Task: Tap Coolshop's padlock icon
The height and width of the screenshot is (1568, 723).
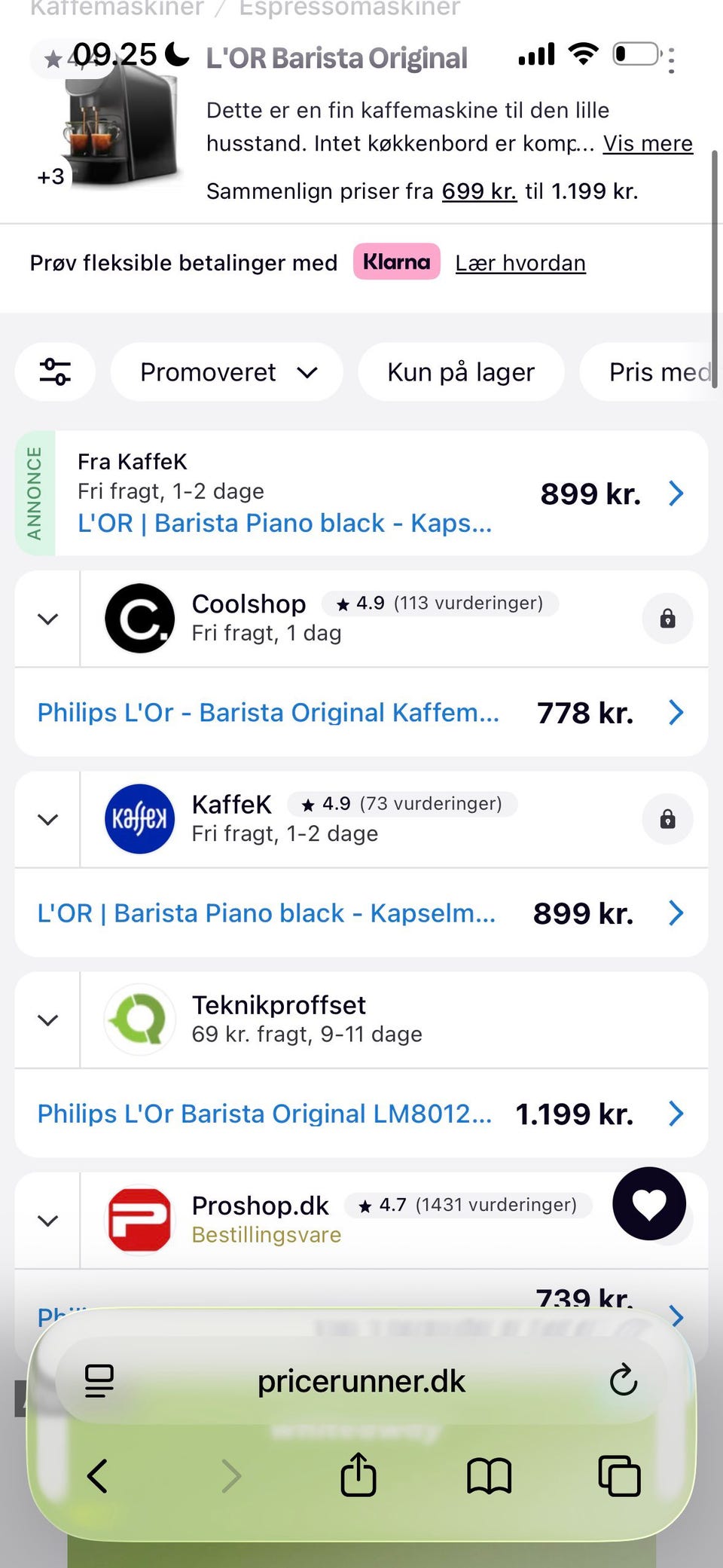Action: [667, 619]
